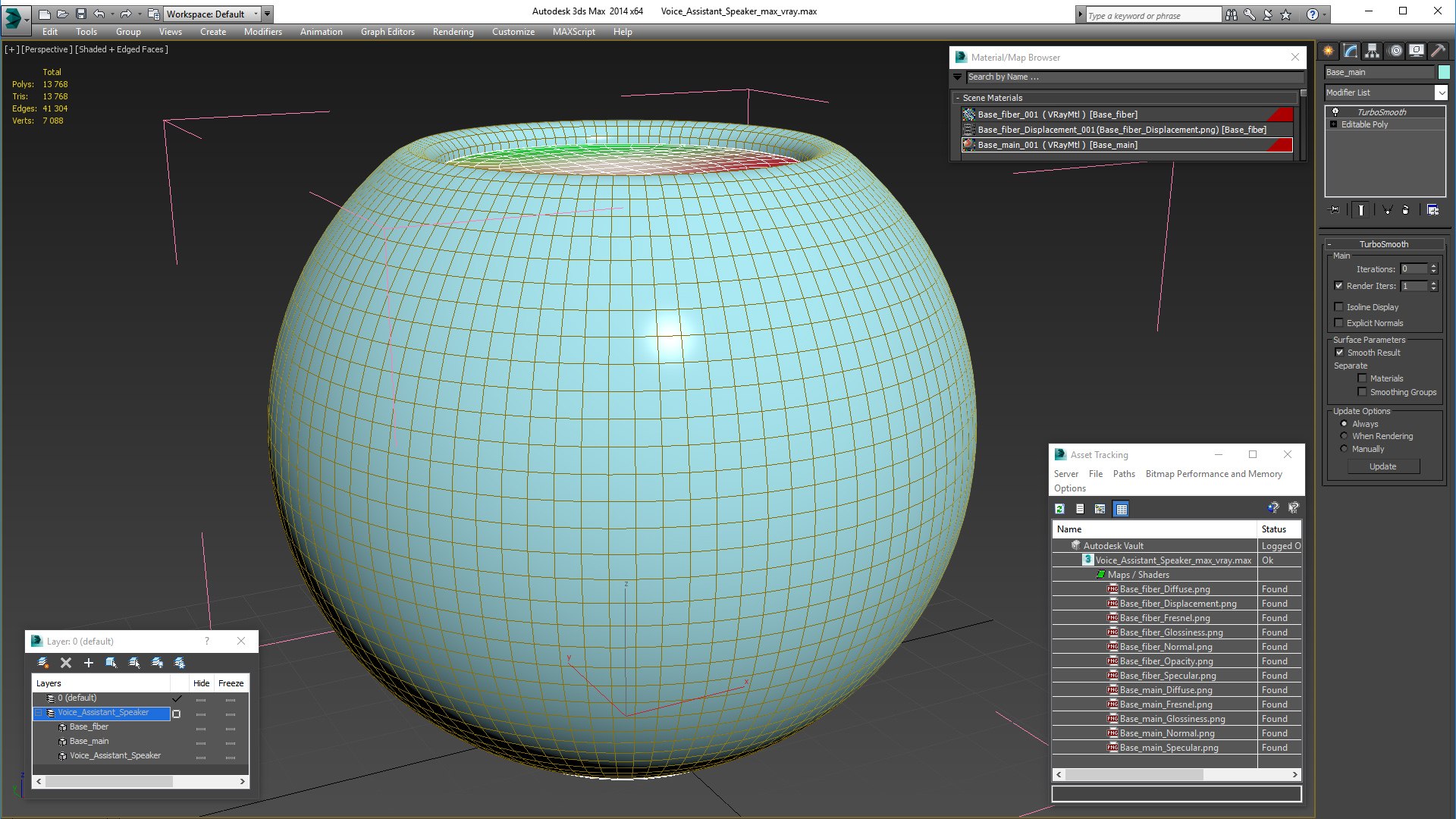Image resolution: width=1456 pixels, height=819 pixels.
Task: Click Freeze All Layers snowflake icon
Action: click(x=180, y=663)
